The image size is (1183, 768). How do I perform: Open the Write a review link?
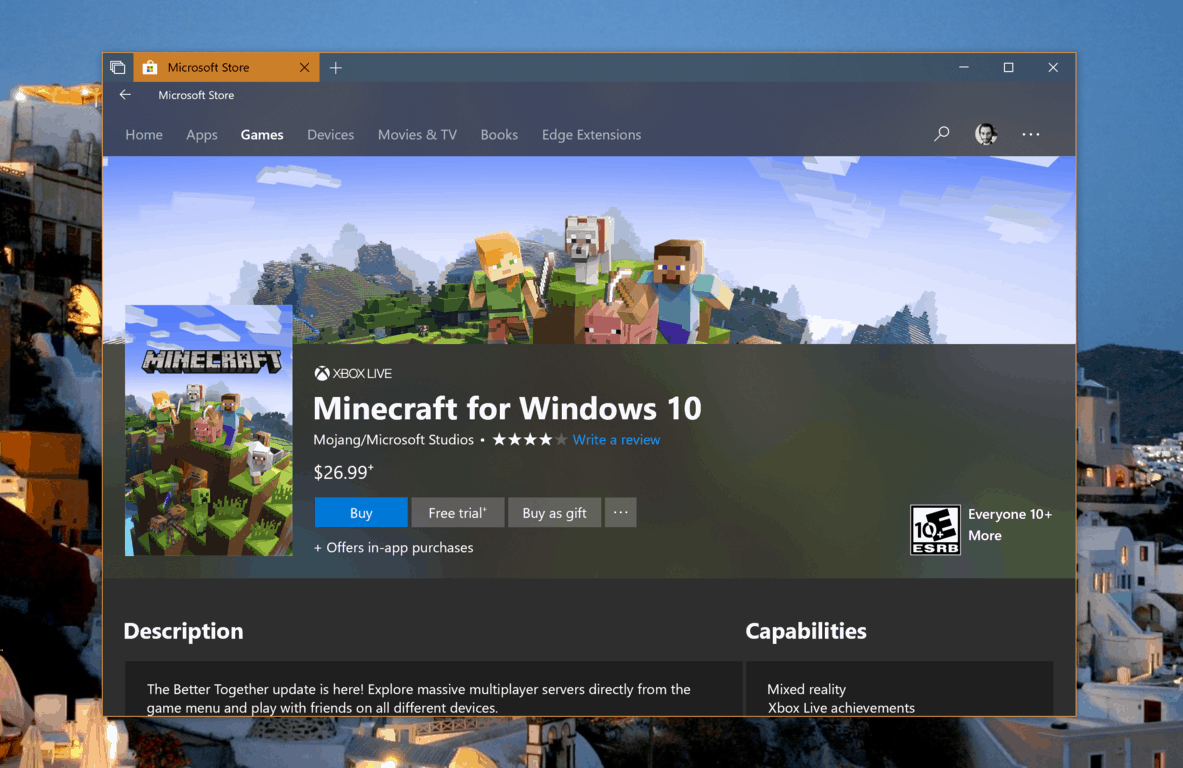click(x=616, y=439)
